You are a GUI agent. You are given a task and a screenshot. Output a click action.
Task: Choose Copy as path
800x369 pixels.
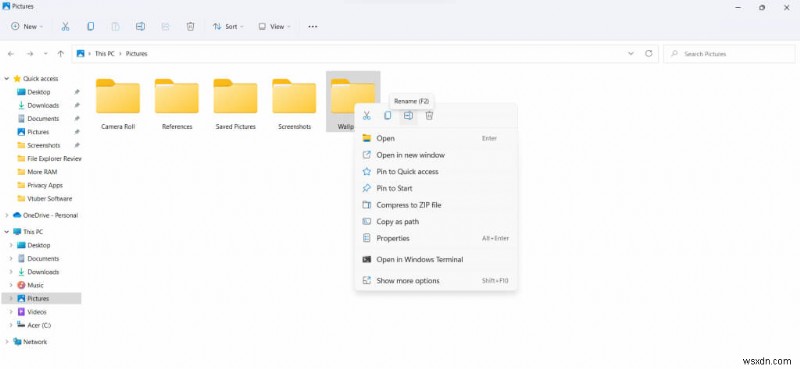click(x=436, y=222)
